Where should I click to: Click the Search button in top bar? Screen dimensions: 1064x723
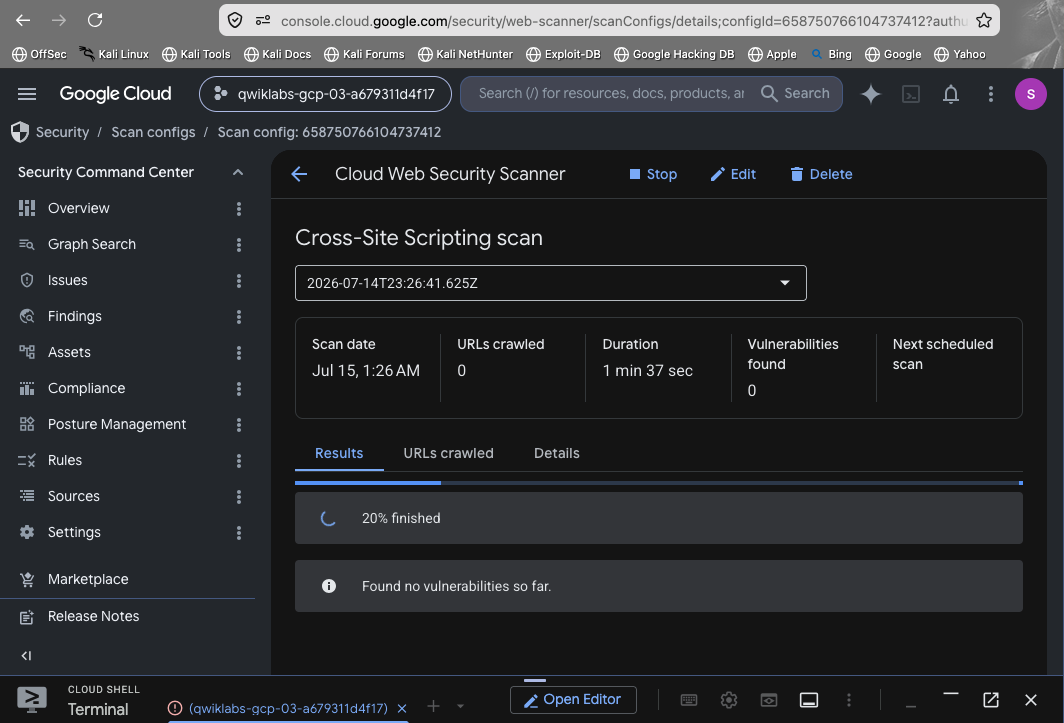[795, 94]
